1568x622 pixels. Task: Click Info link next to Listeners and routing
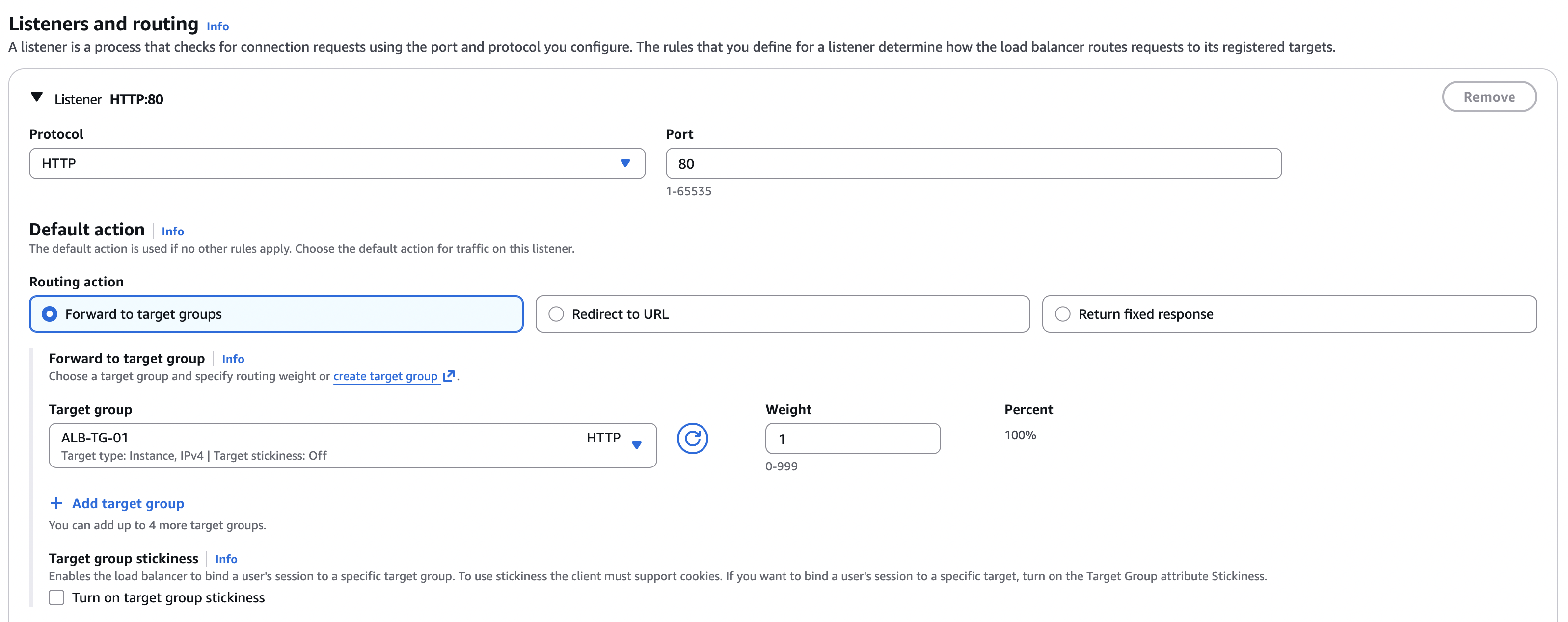217,26
